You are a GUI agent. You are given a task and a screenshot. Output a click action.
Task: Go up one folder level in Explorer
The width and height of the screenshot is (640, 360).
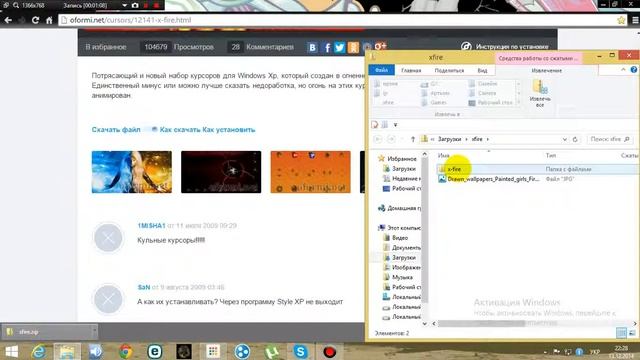413,139
